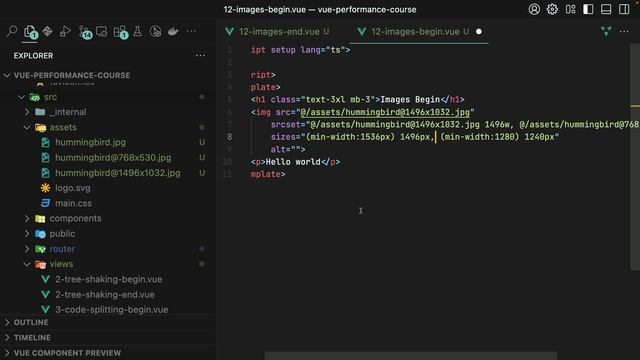The height and width of the screenshot is (360, 640).
Task: Open the Accounts menu in title bar
Action: click(x=534, y=9)
